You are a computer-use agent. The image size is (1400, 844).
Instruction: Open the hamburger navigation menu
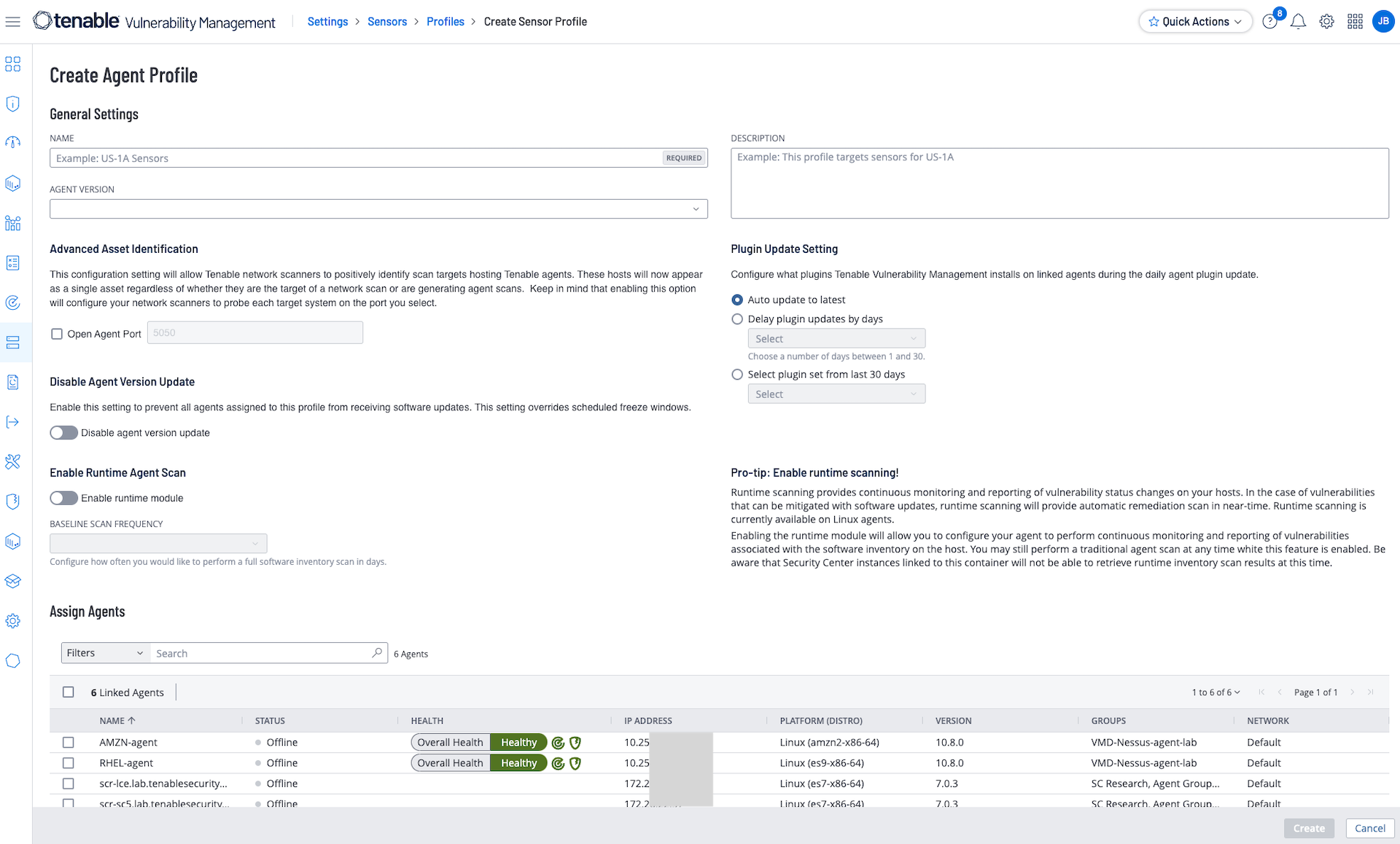tap(12, 22)
